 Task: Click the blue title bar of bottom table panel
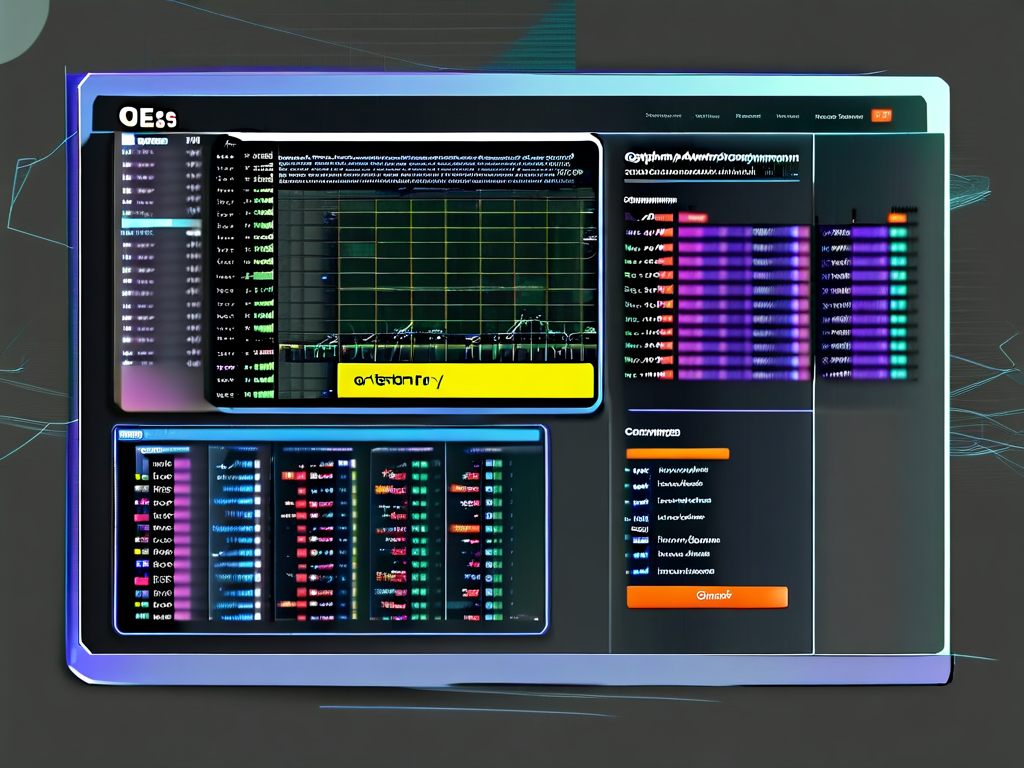[x=330, y=435]
